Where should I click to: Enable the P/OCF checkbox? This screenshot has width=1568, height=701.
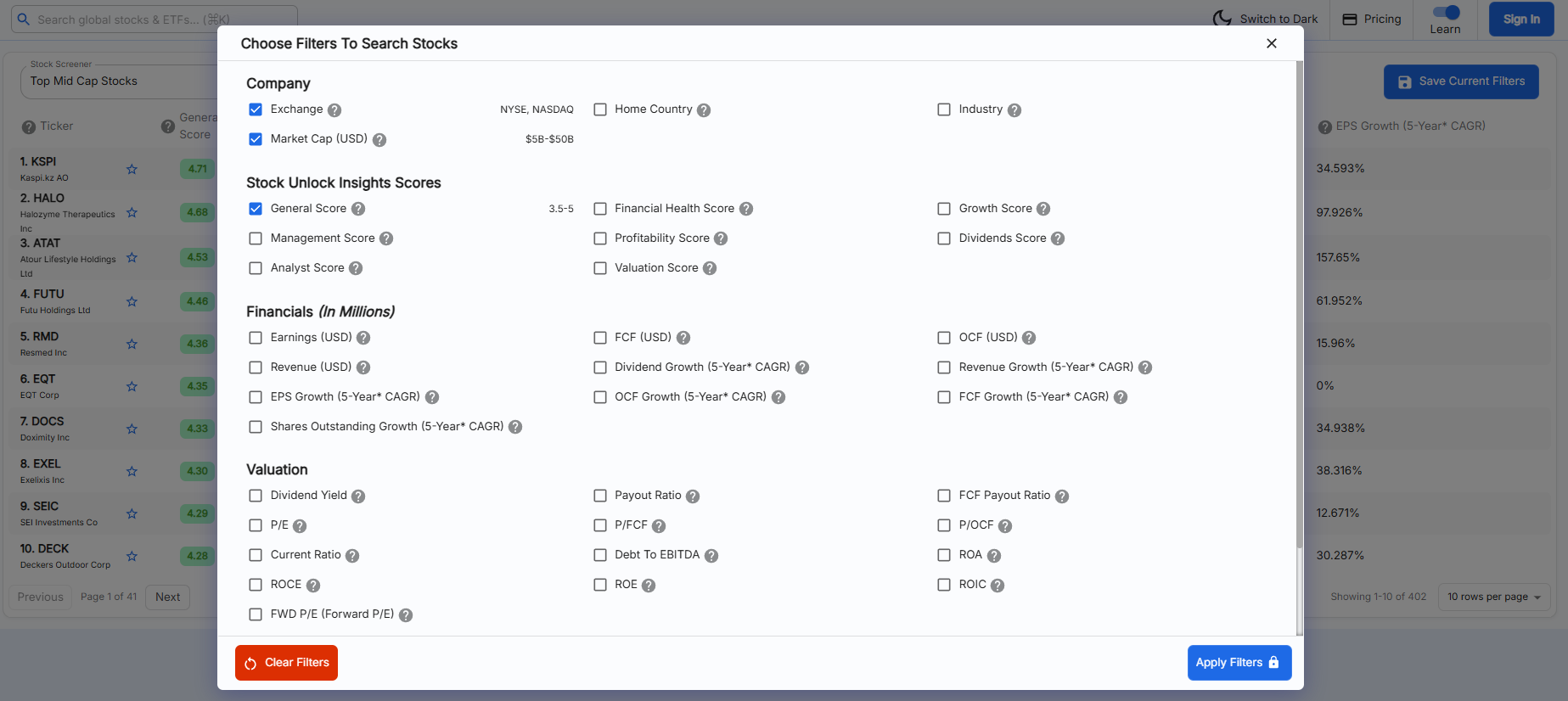[944, 525]
